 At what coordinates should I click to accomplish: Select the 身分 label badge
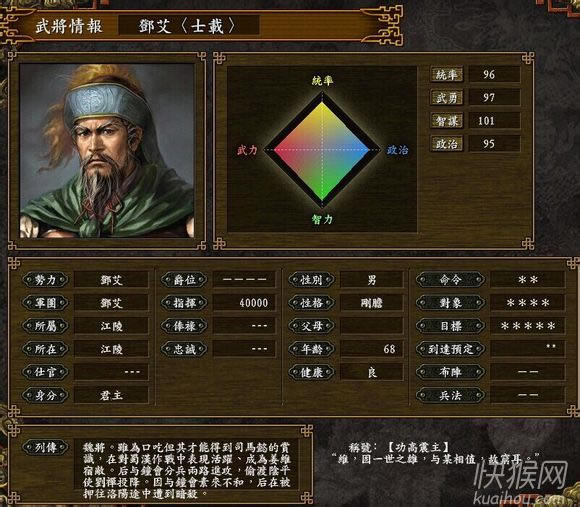click(x=45, y=395)
